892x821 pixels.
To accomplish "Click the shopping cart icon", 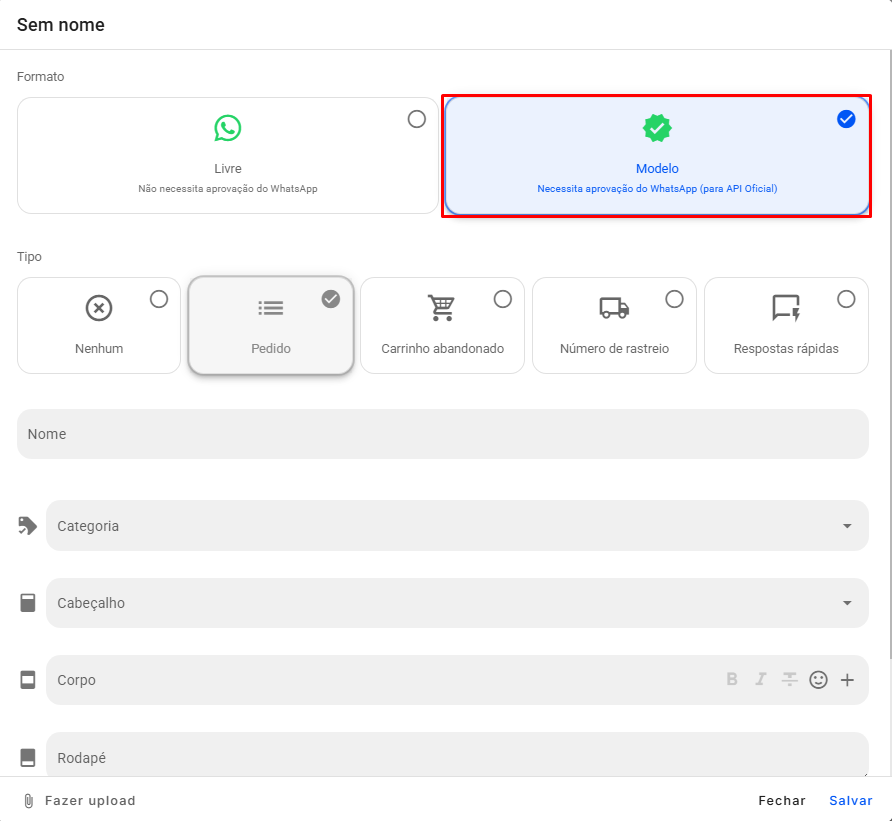I will 441,308.
